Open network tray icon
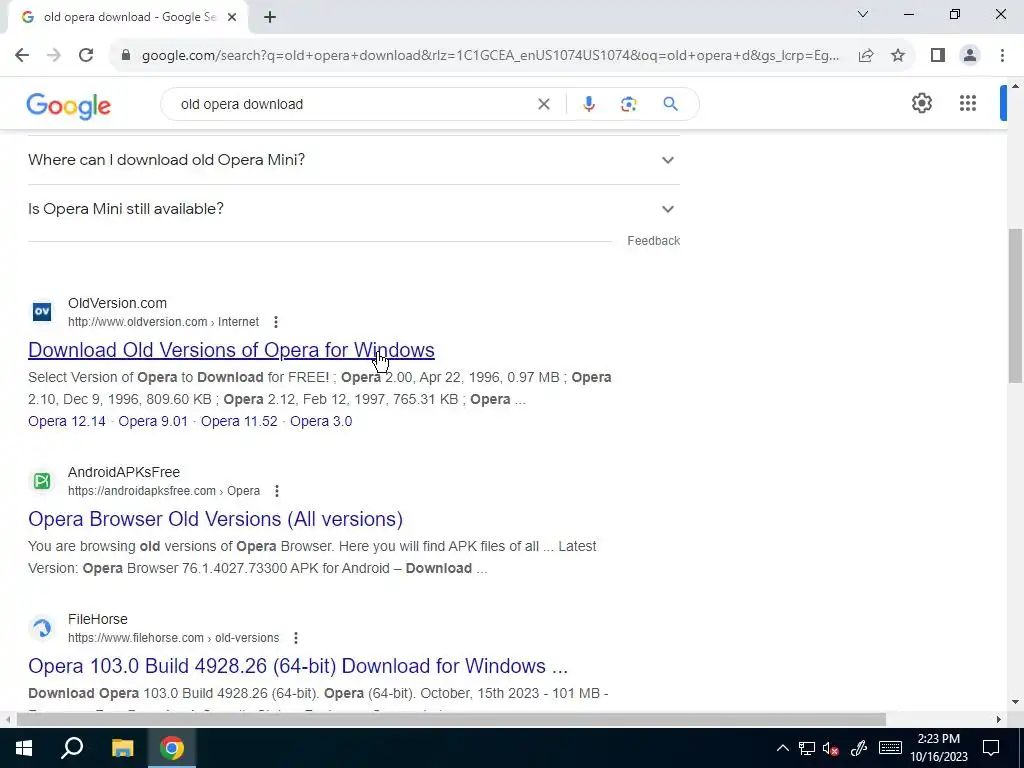Image resolution: width=1024 pixels, height=768 pixels. coord(807,748)
